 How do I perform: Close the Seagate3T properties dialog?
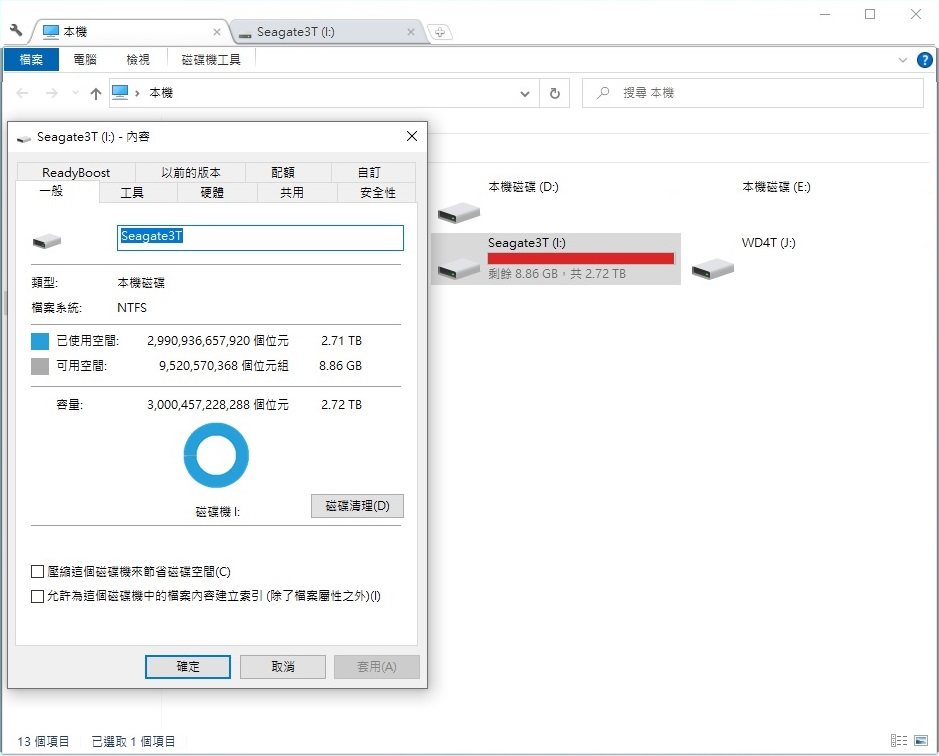412,137
